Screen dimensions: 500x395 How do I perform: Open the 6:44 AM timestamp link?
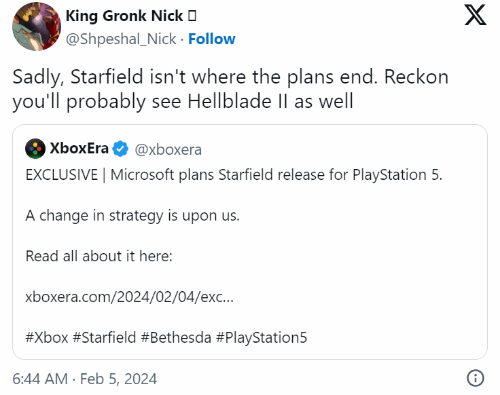pyautogui.click(x=40, y=379)
